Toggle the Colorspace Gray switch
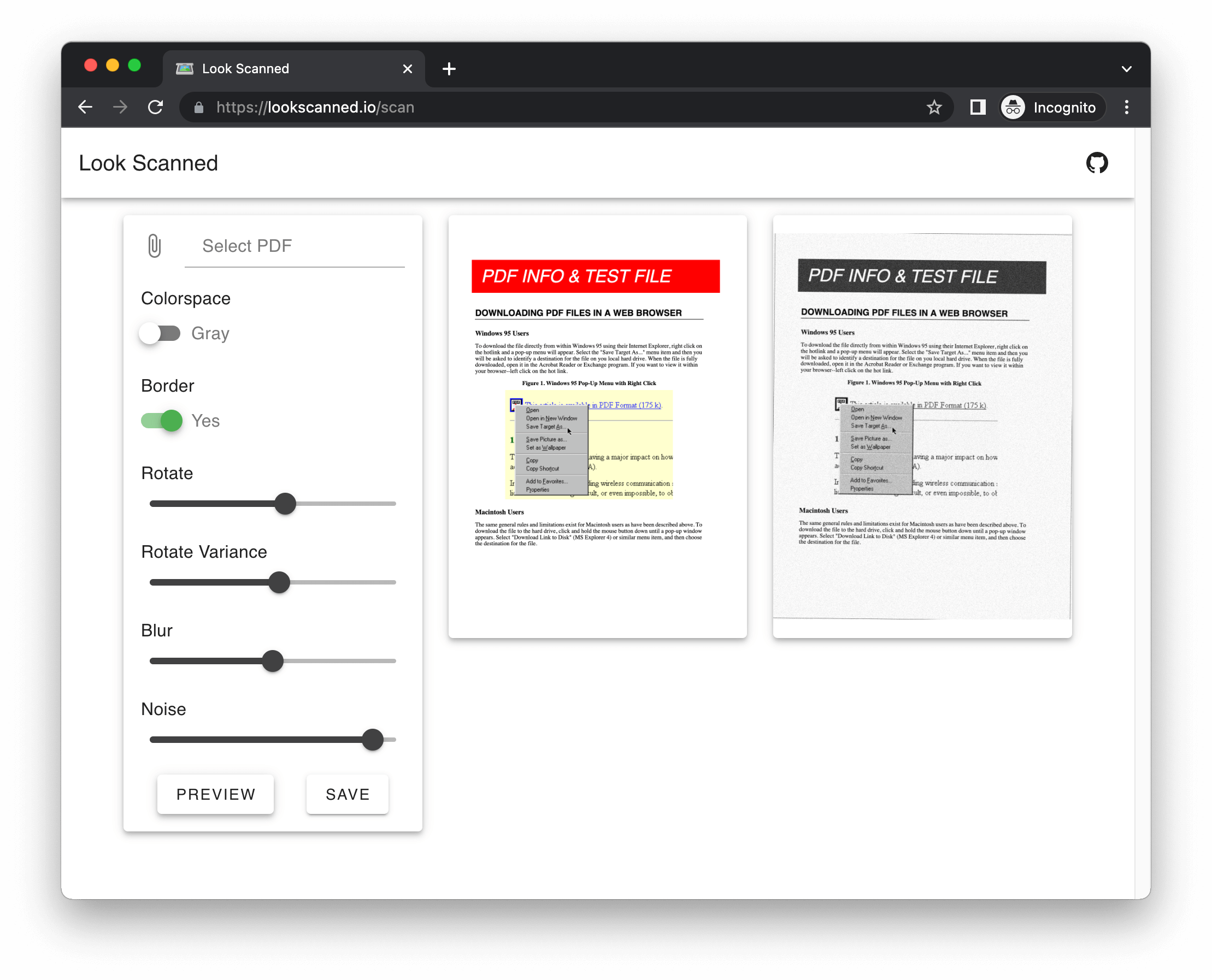The width and height of the screenshot is (1212, 980). click(x=161, y=333)
